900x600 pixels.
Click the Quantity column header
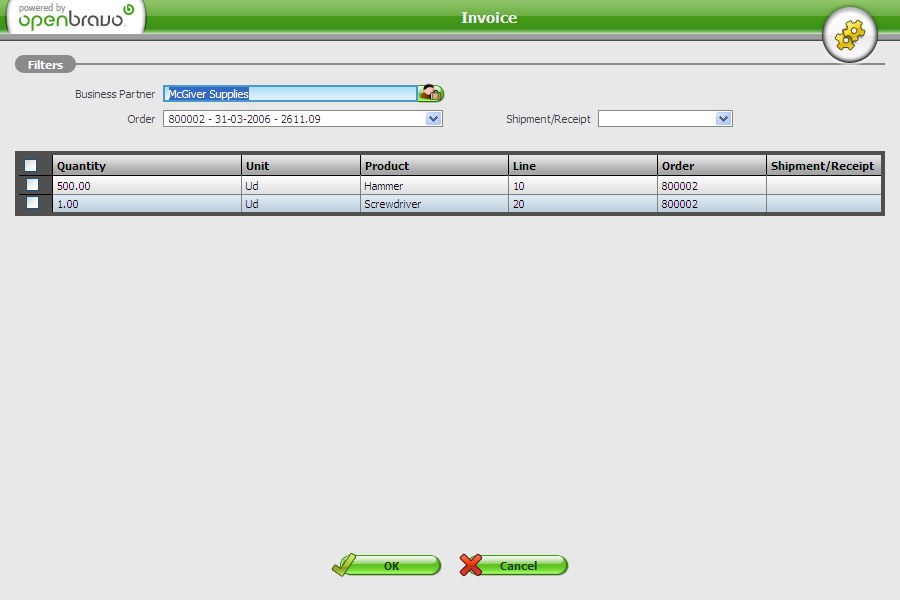pos(147,165)
